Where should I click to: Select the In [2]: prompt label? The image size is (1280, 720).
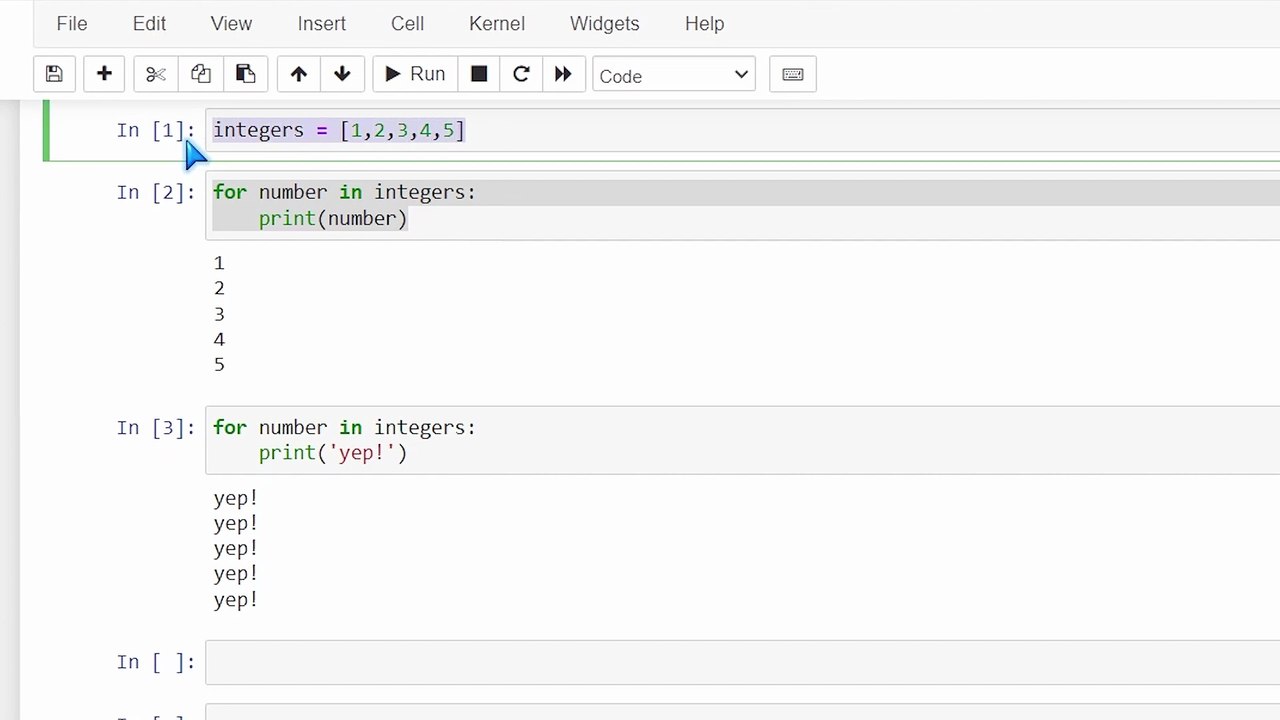click(156, 192)
